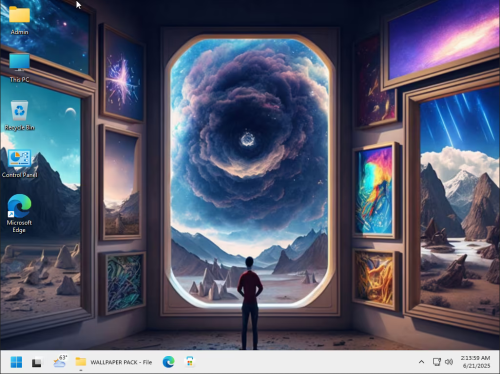The height and width of the screenshot is (374, 500).
Task: Select the Recycle Bin desktop icon
Action: [19, 116]
